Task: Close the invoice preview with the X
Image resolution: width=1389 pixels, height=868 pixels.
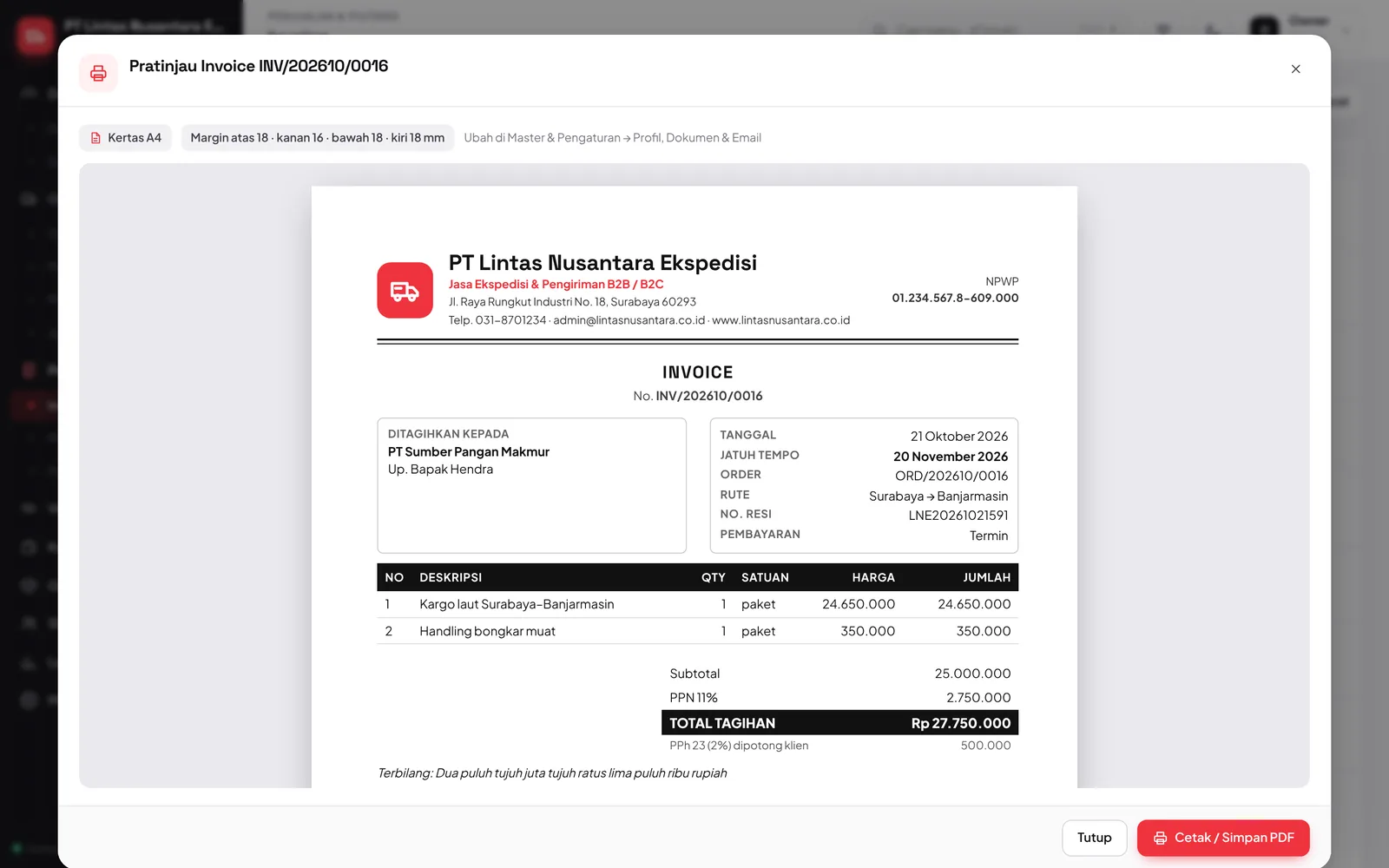Action: coord(1295,69)
